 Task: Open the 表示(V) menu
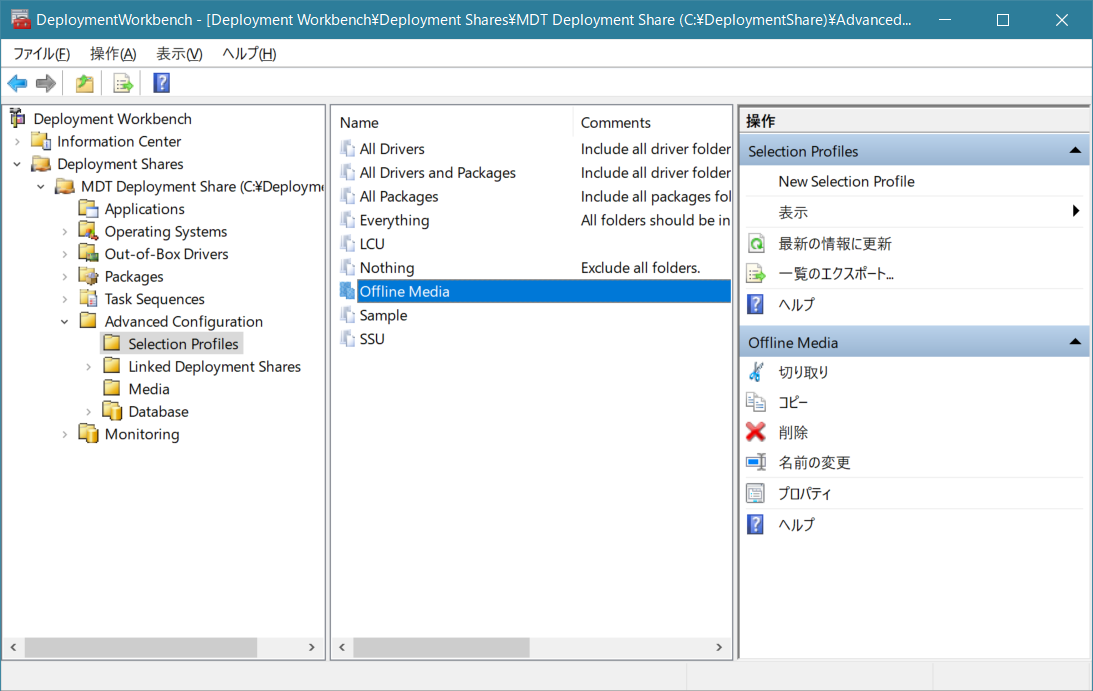click(x=179, y=54)
